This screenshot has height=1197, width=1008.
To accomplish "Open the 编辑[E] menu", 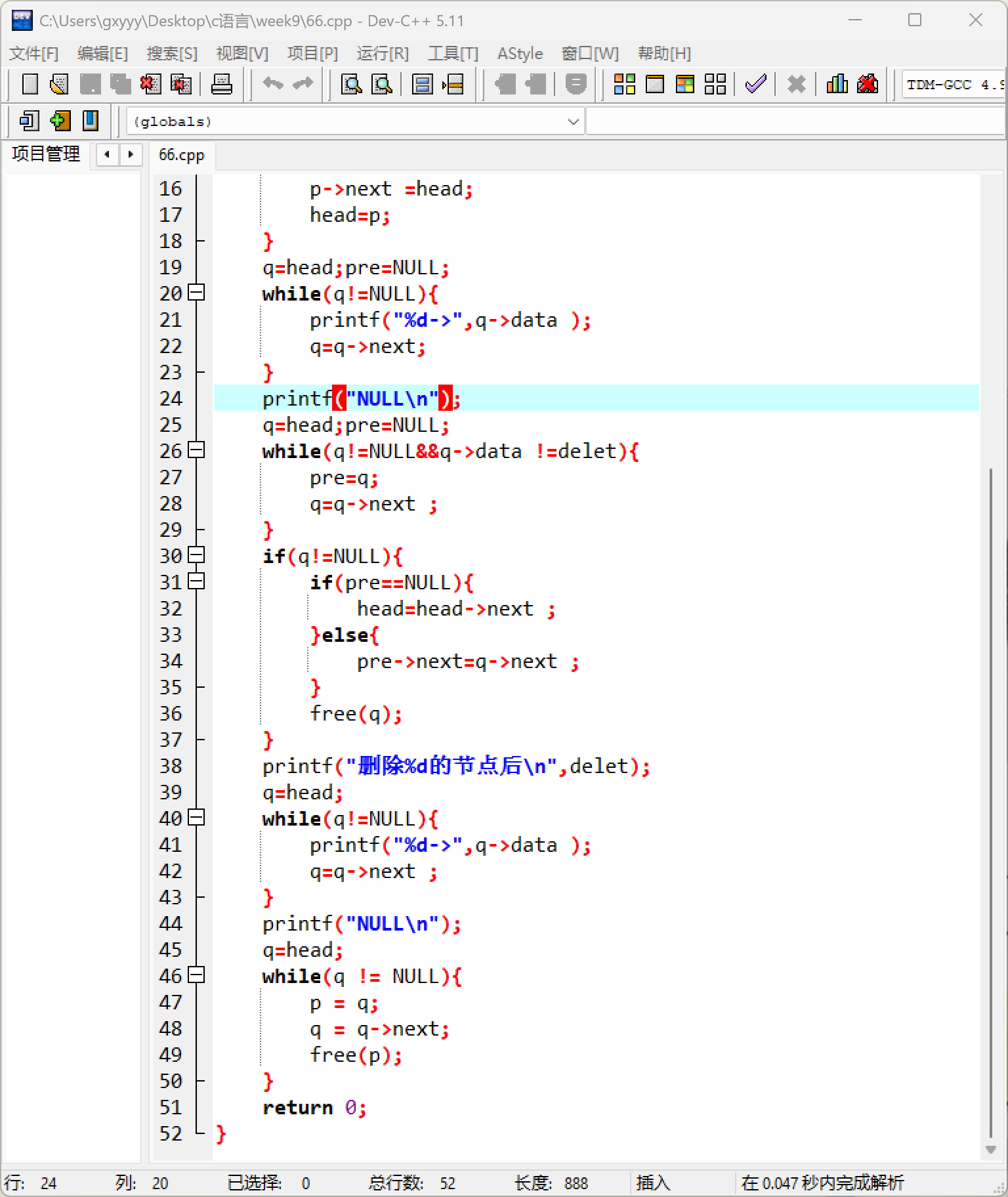I will [x=102, y=54].
